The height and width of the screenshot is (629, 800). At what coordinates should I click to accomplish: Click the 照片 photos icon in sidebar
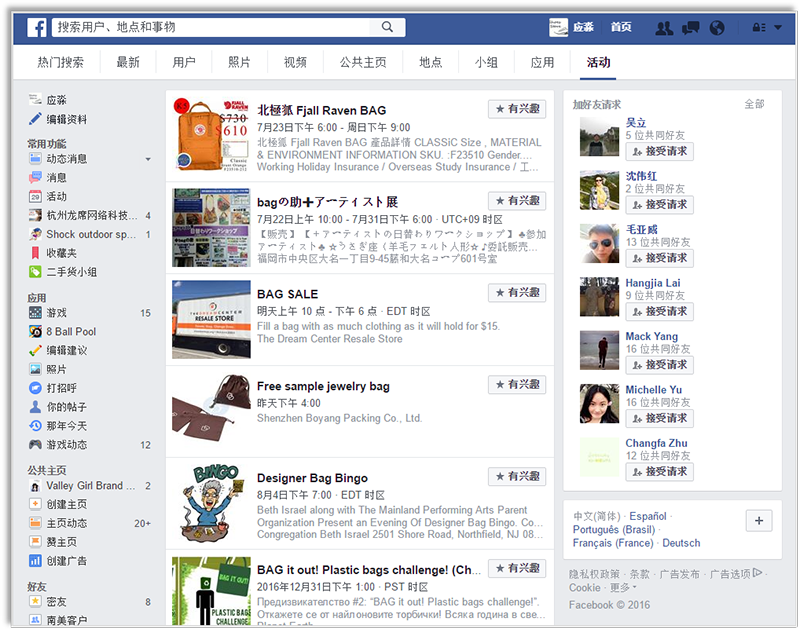point(35,369)
